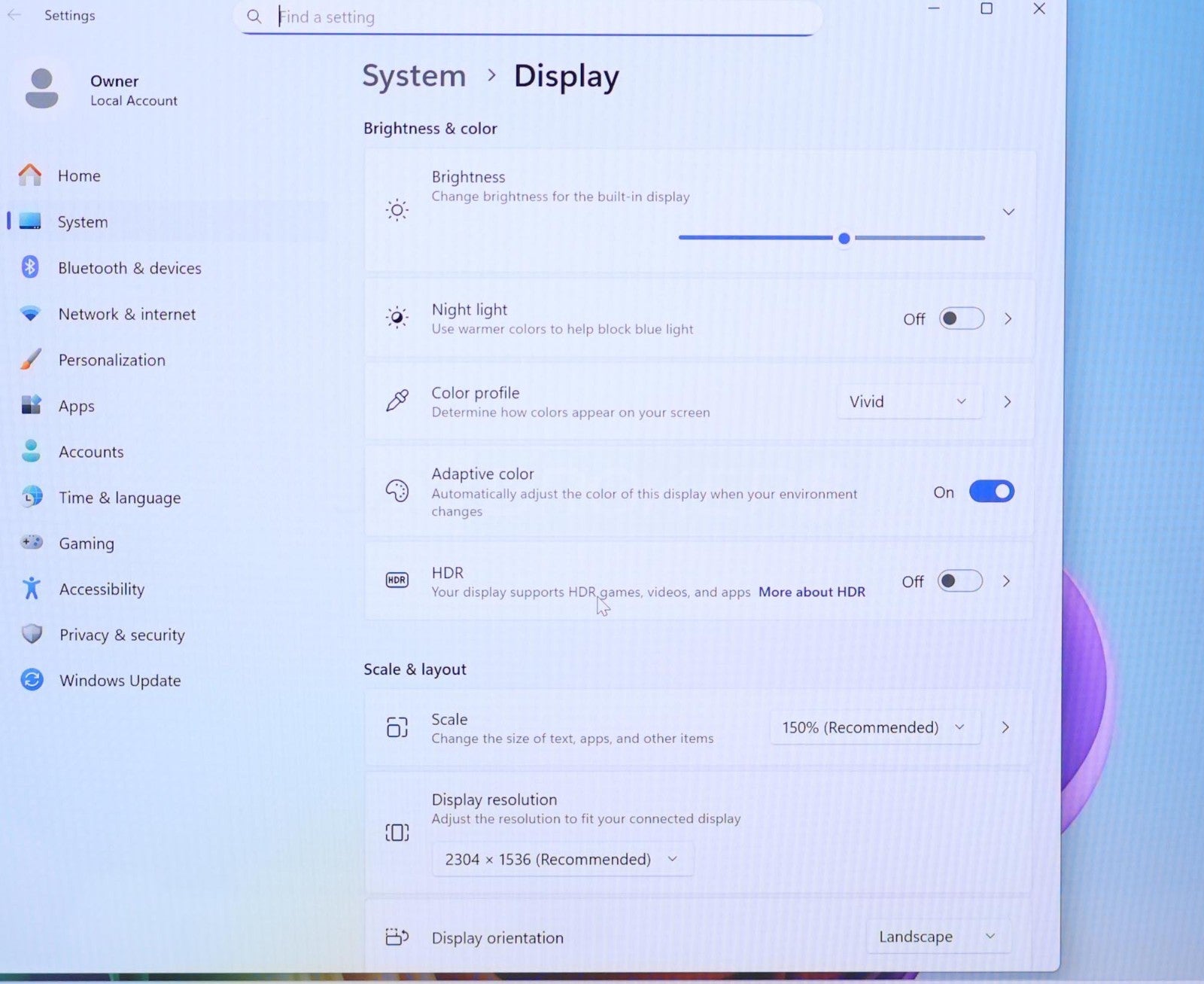Click the Gaming controller icon
The image size is (1204, 984).
32,542
